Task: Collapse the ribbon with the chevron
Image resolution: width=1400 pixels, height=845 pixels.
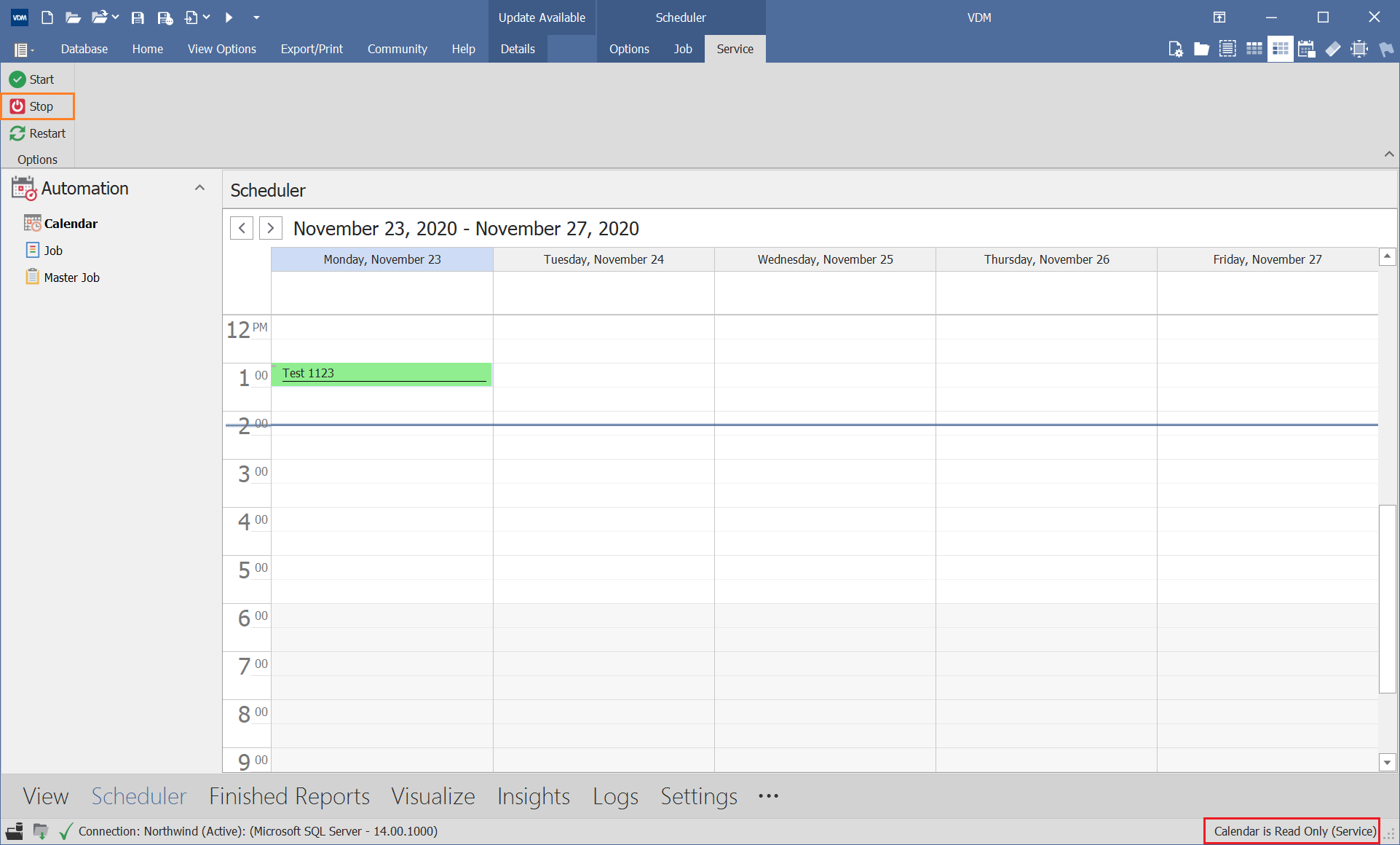Action: [x=1389, y=154]
